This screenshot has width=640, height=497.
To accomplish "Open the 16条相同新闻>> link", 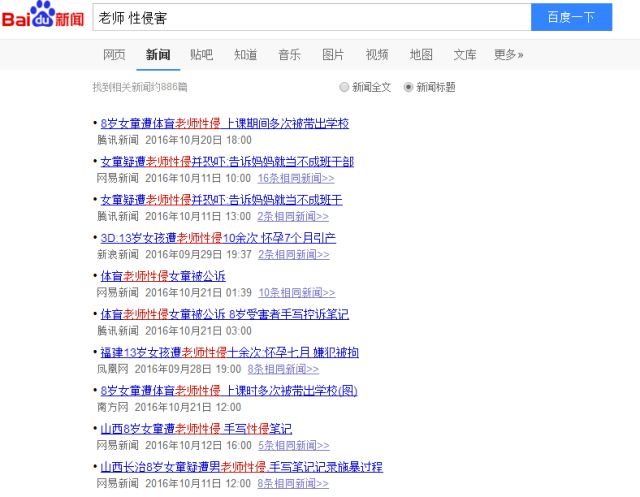I will click(x=296, y=178).
